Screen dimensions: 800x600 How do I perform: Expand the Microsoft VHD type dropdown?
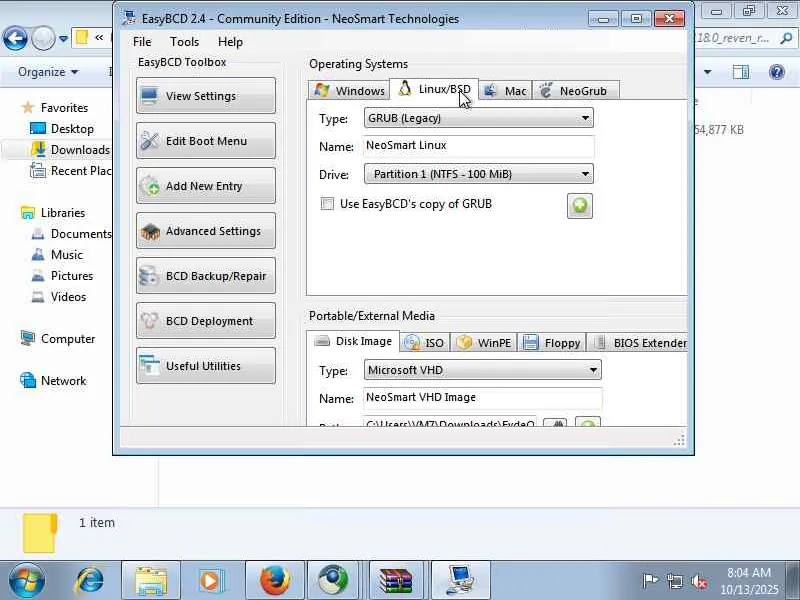483,370
